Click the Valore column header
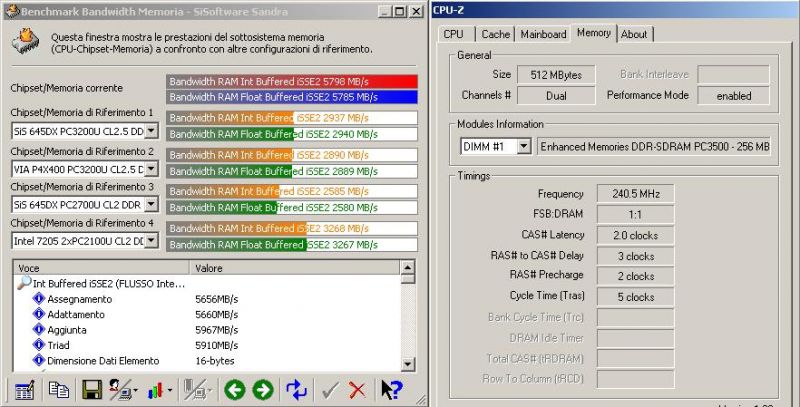Viewport: 800px width, 407px height. (x=295, y=268)
